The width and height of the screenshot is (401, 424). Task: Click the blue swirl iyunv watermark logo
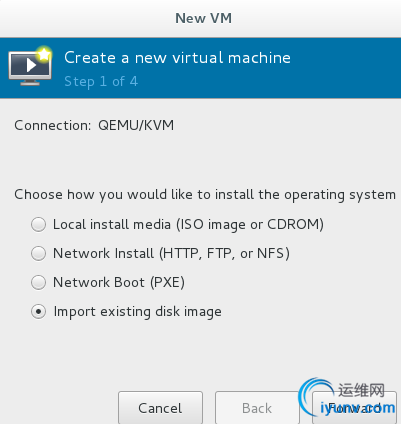point(316,396)
